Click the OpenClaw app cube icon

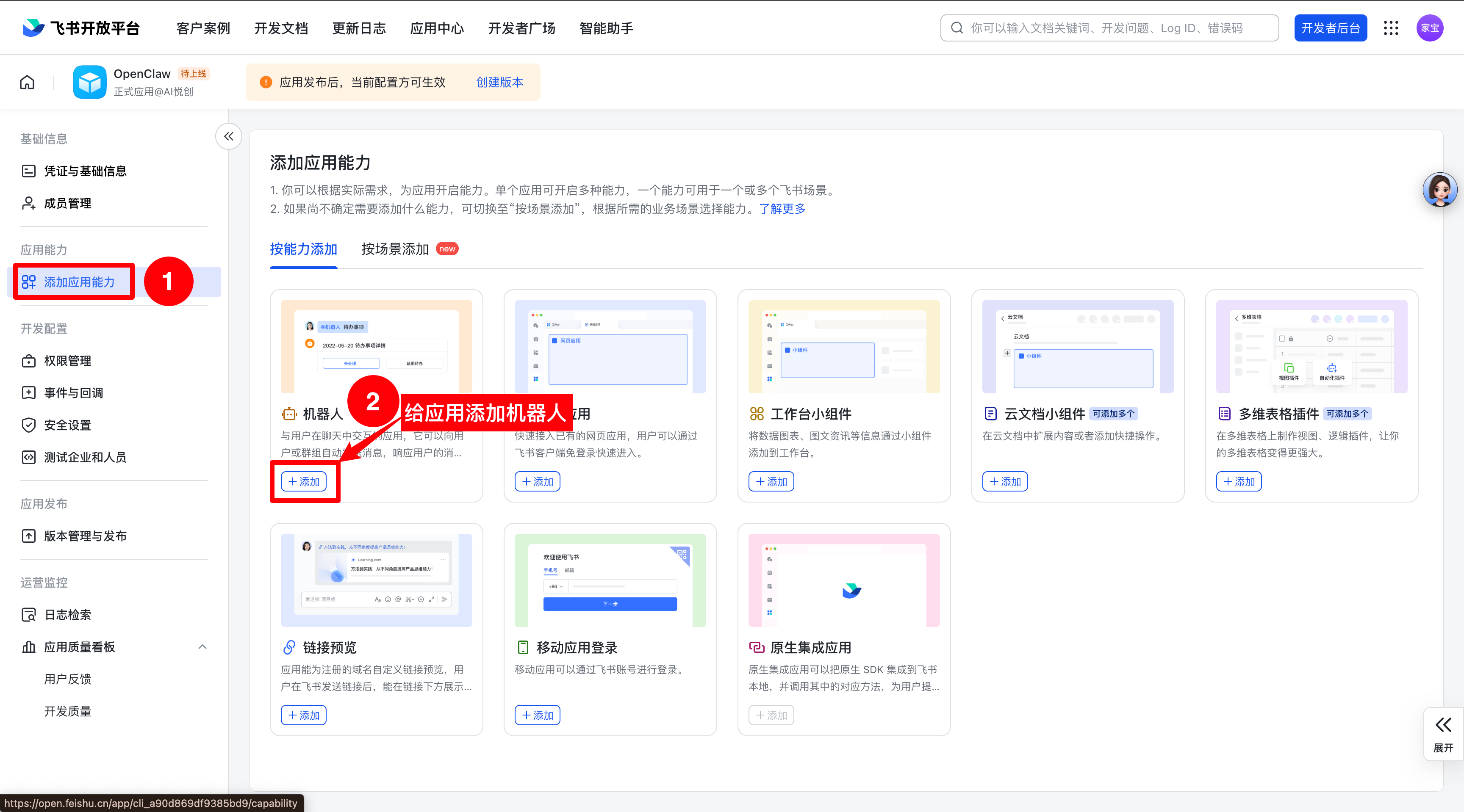coord(89,82)
